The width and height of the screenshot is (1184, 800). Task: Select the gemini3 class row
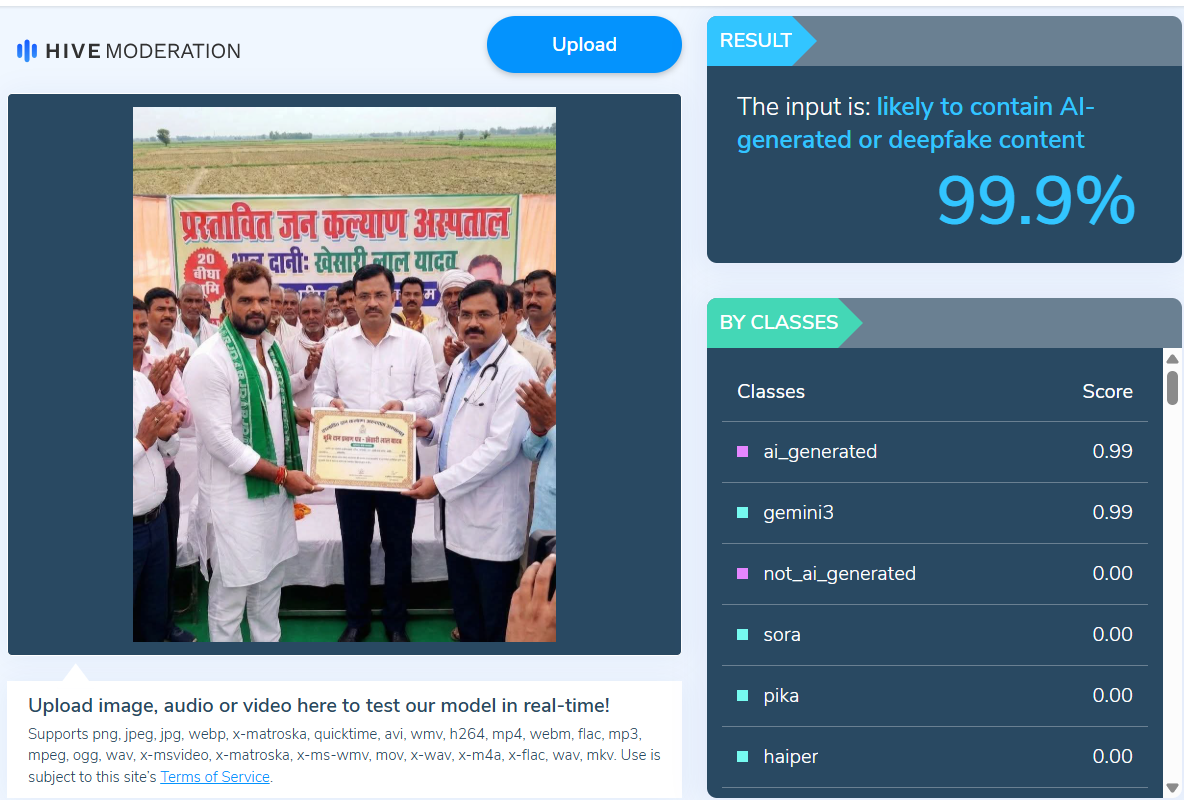pos(935,513)
